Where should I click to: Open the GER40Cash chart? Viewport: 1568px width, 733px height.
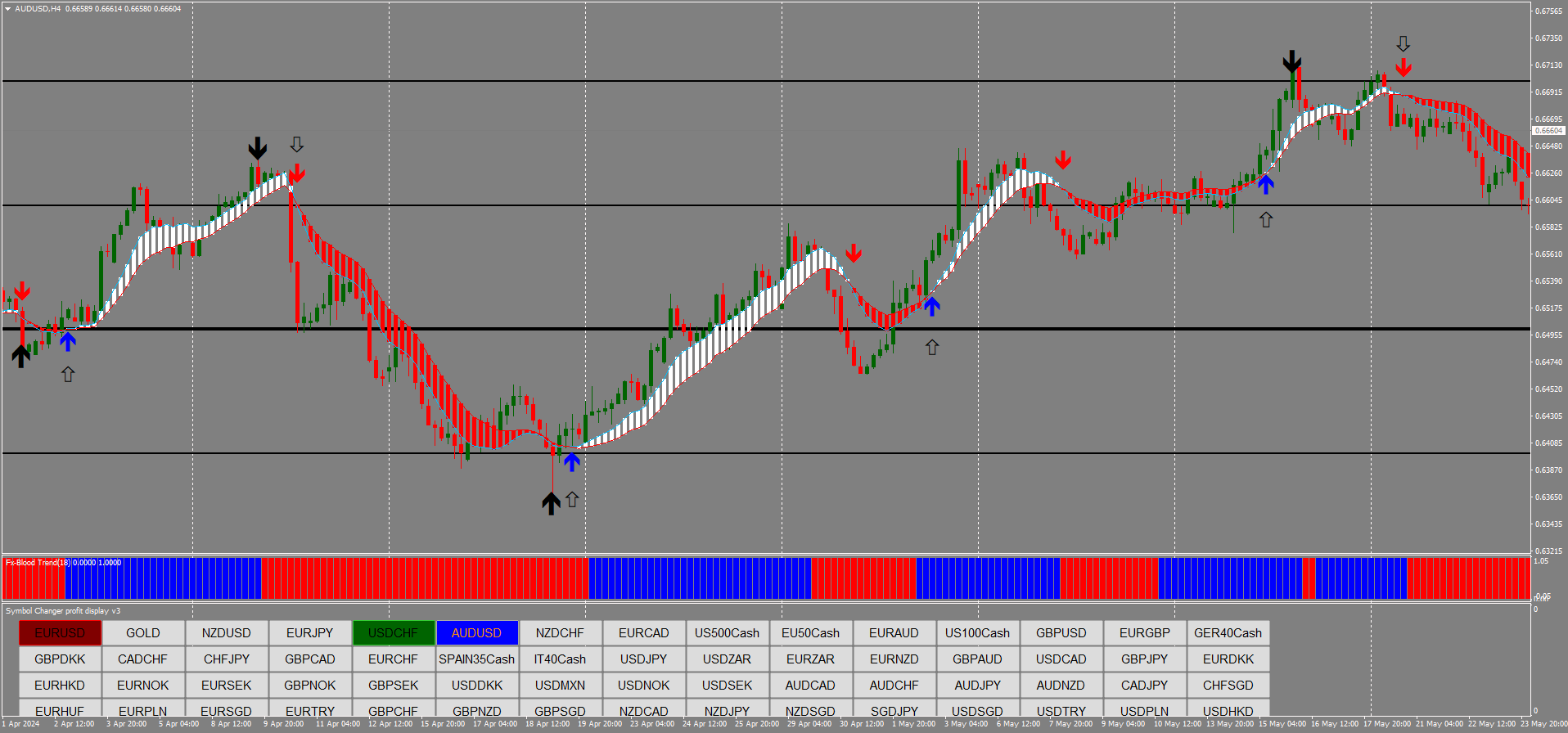(1228, 633)
